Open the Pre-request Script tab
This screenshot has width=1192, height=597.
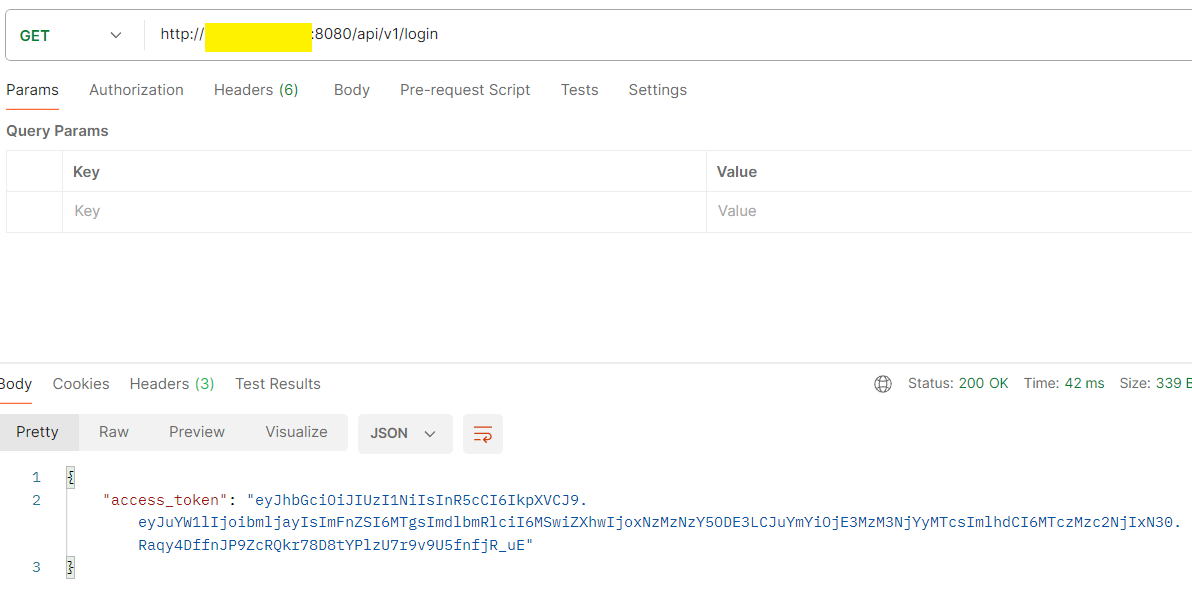point(465,90)
